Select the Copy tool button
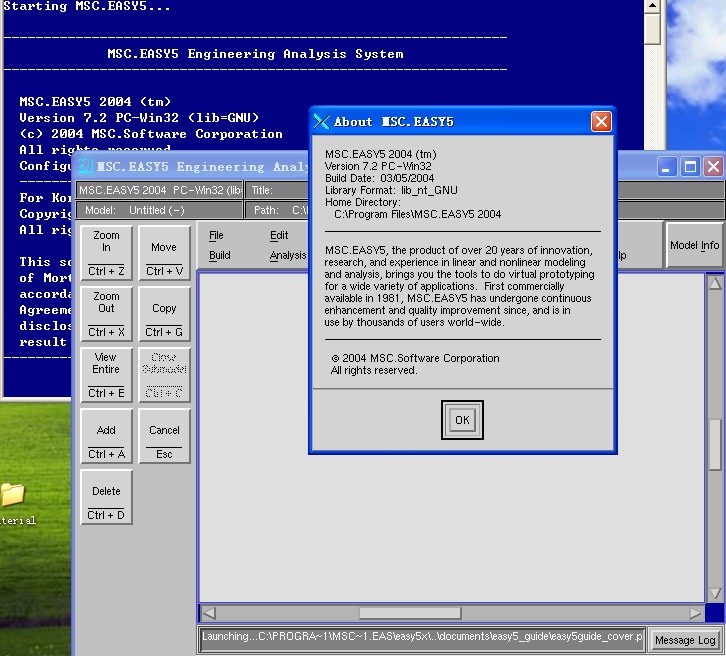Screen dimensions: 726x656 (x=164, y=314)
